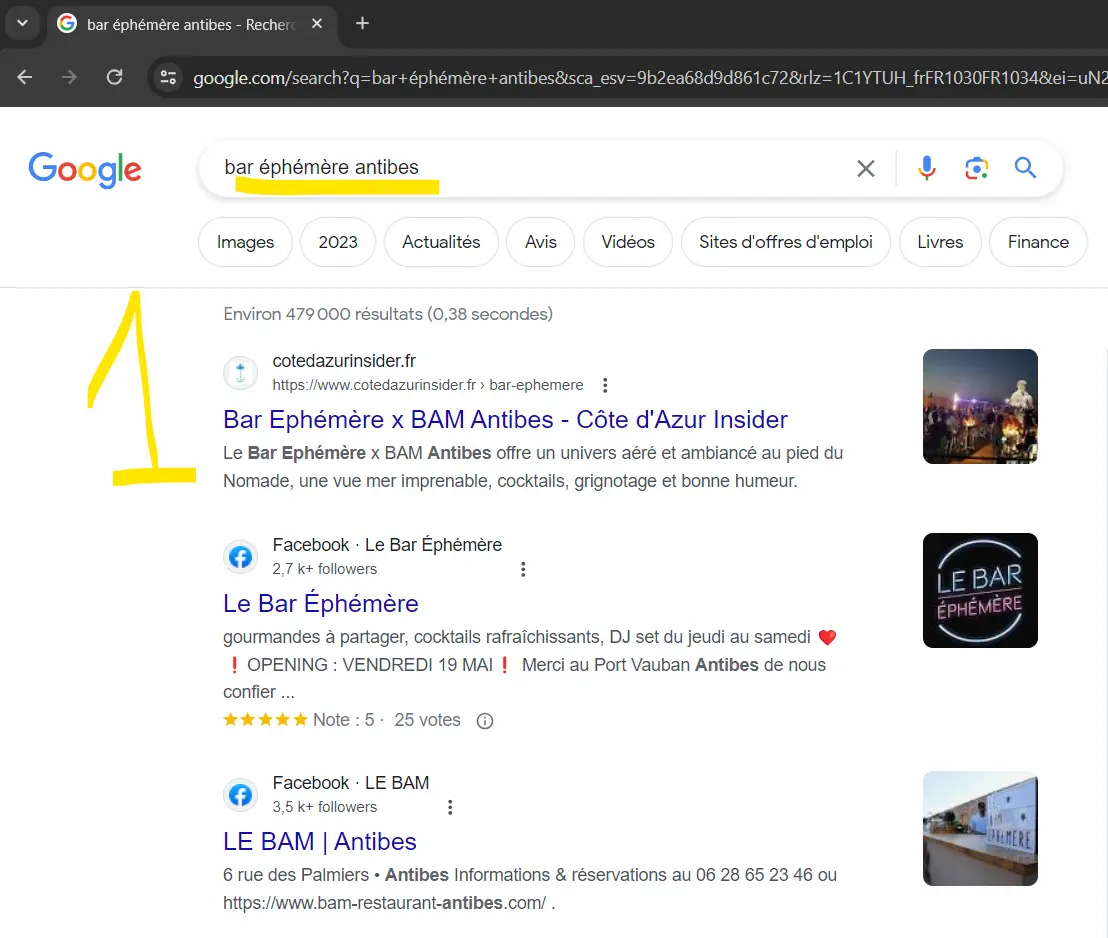Select Sites d'offres d'emploi filter

click(x=786, y=242)
